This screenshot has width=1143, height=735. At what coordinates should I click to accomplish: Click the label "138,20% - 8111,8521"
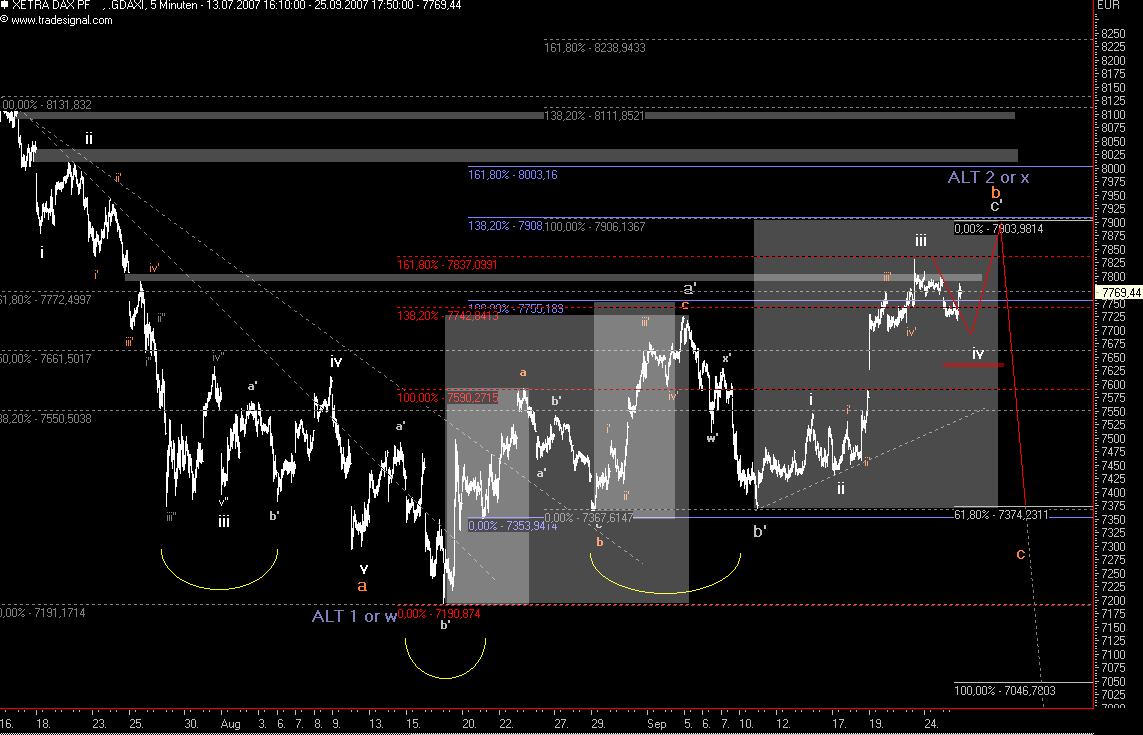tap(594, 116)
